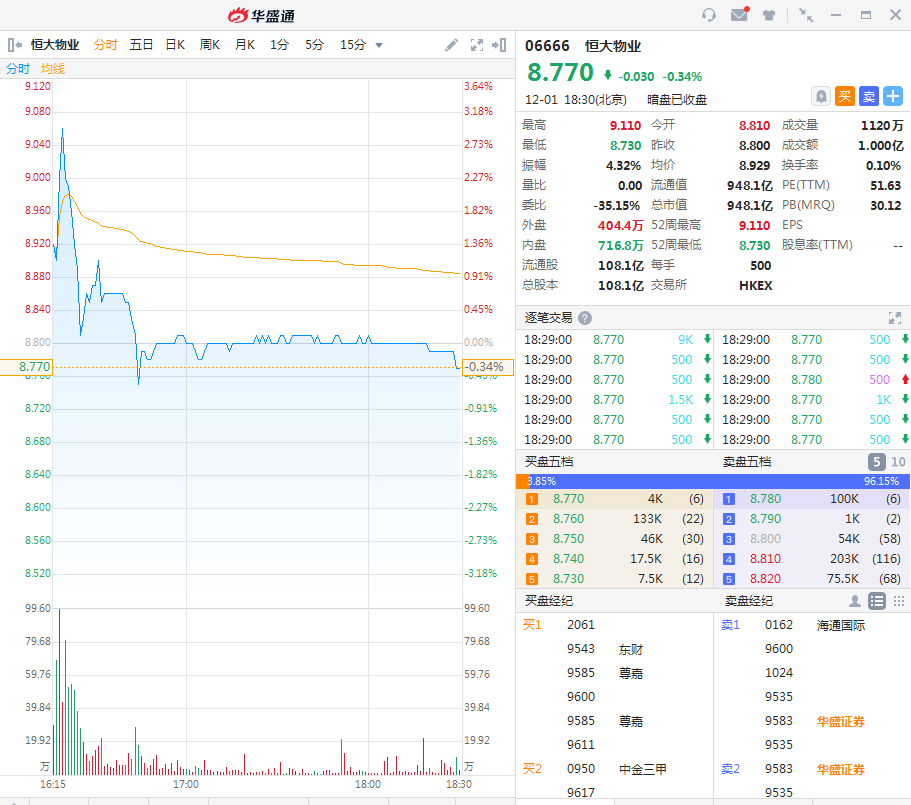Click seller broker 海通国际
This screenshot has width=911, height=805.
tap(841, 626)
